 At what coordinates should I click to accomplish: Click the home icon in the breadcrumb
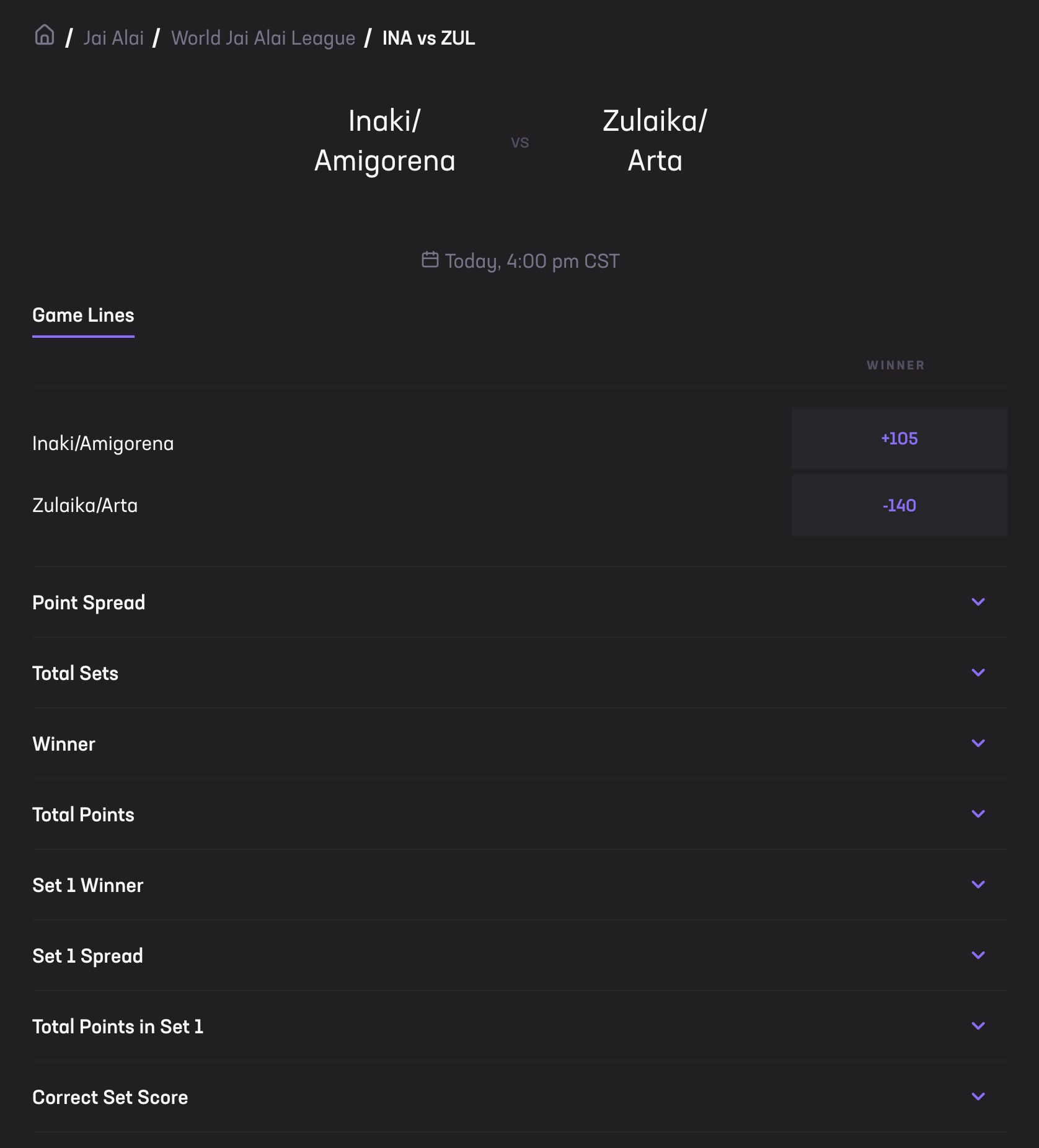pos(45,37)
